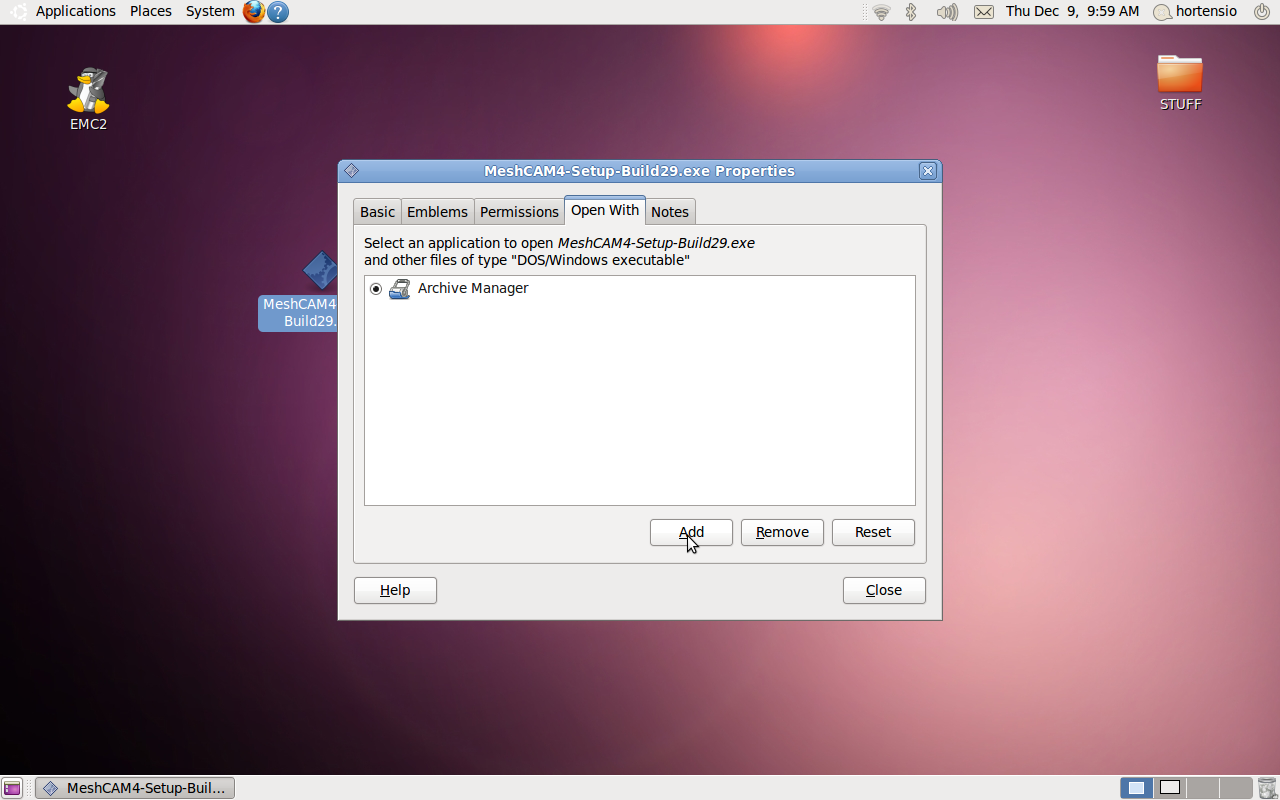Open the Trash icon in bottom panel
The width and height of the screenshot is (1280, 800).
(x=1267, y=788)
